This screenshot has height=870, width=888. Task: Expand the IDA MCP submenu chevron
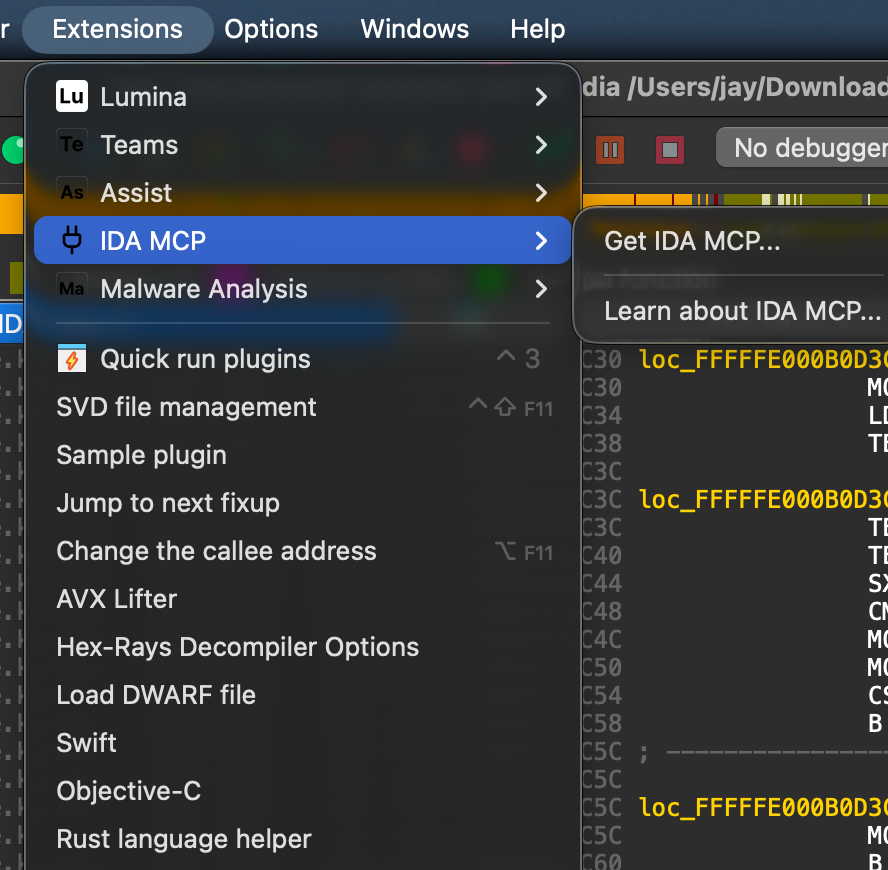coord(541,241)
